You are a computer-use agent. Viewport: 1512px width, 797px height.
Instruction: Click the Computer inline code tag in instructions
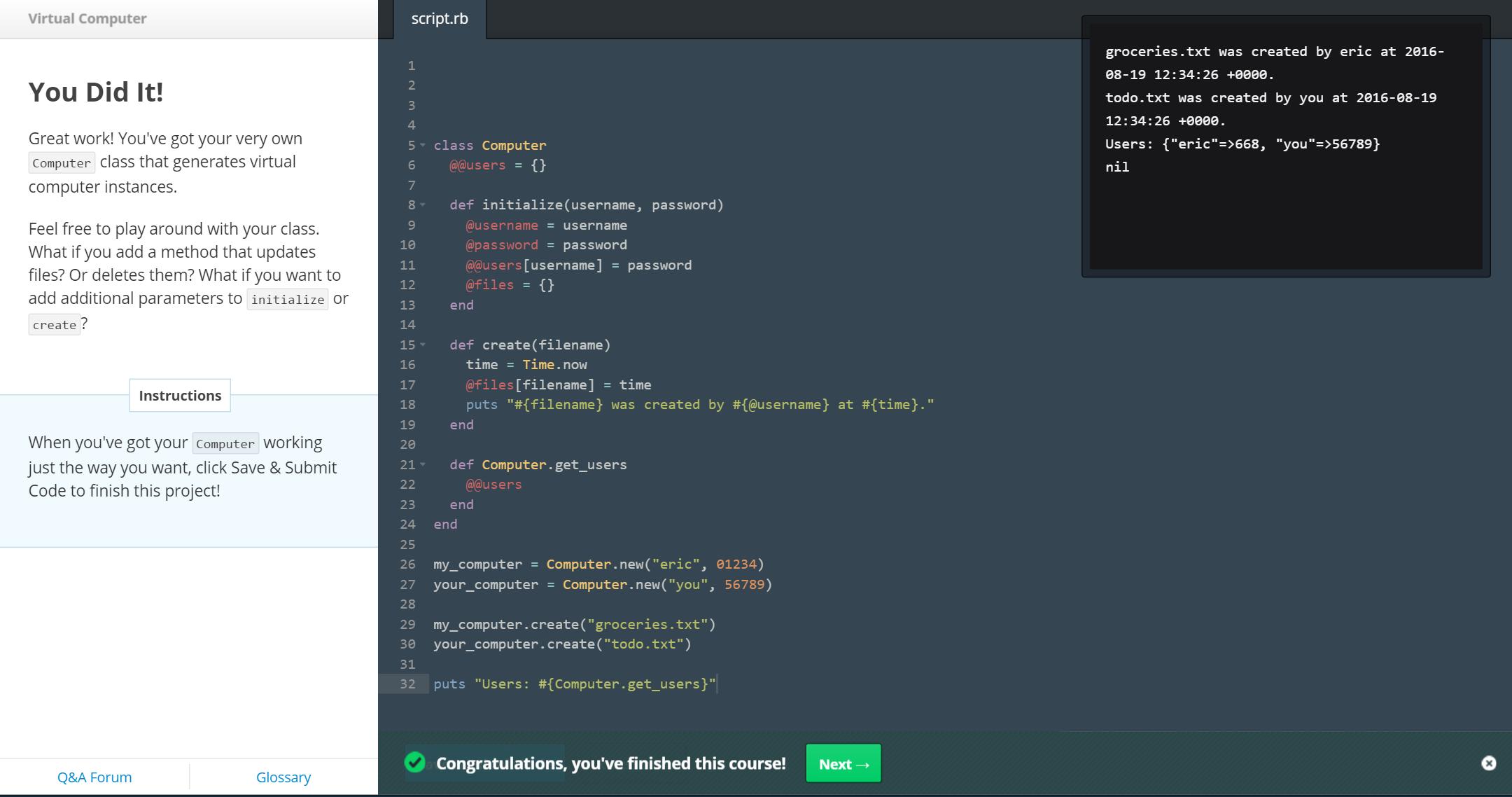pyautogui.click(x=225, y=444)
